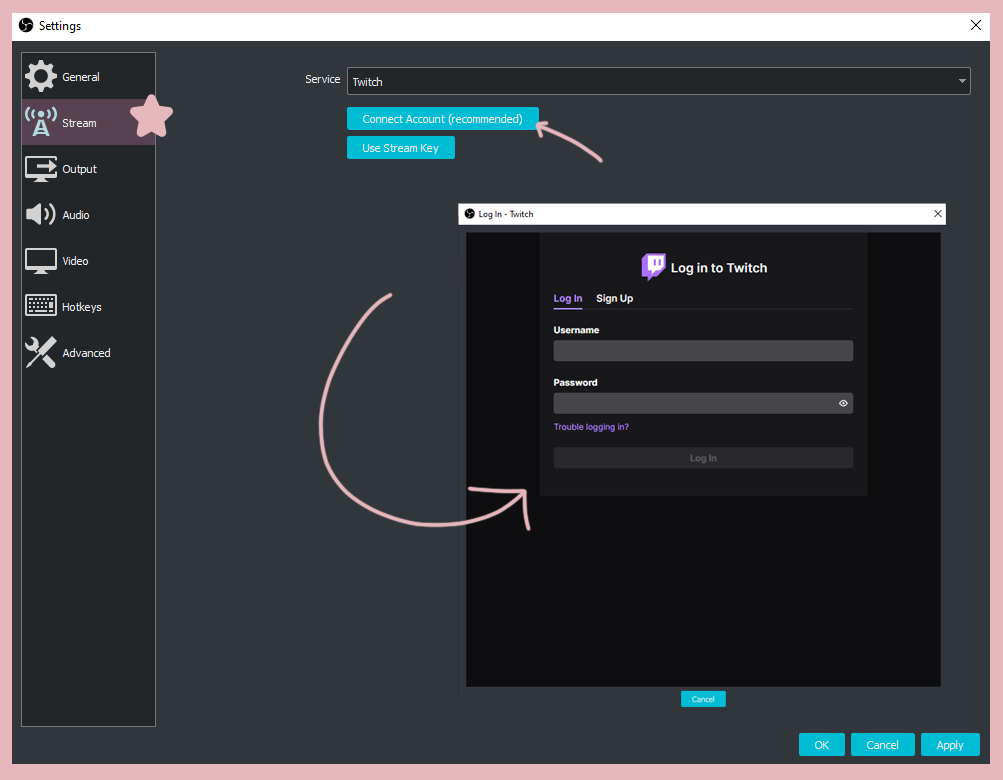Select the Advanced label in sidebar
The image size is (1003, 780).
click(x=86, y=353)
